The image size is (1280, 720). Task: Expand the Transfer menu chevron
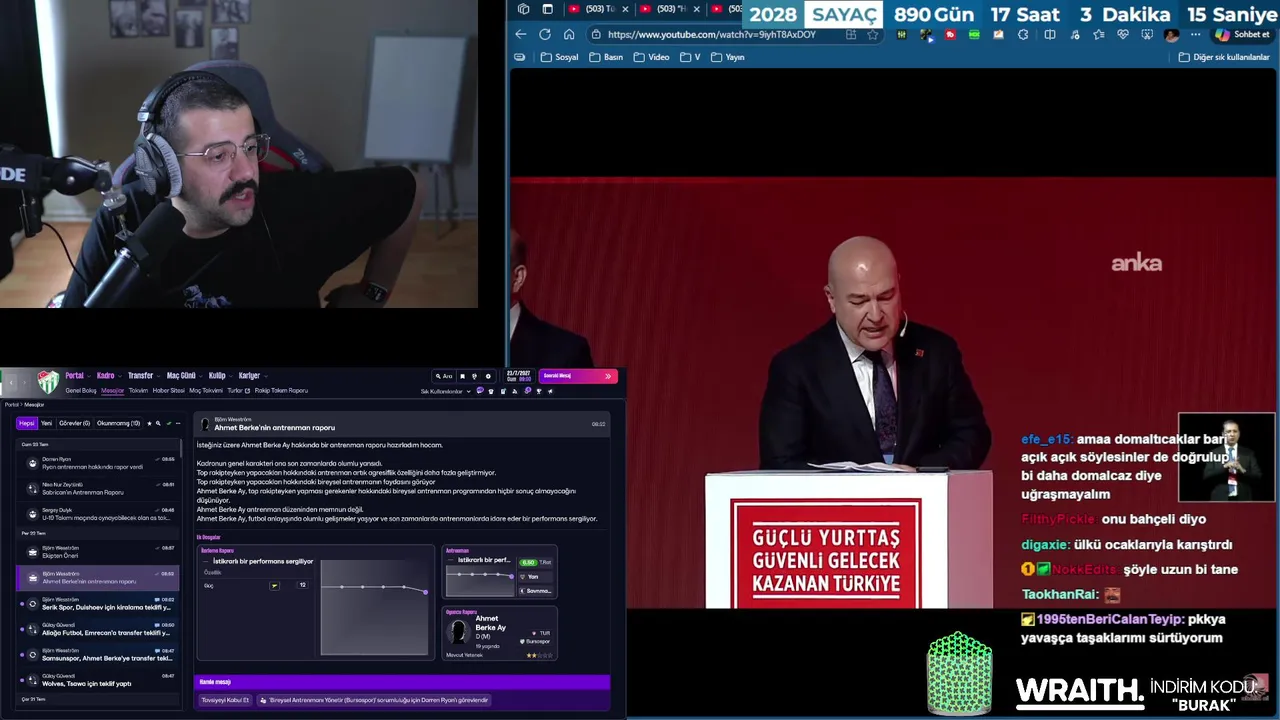(158, 376)
